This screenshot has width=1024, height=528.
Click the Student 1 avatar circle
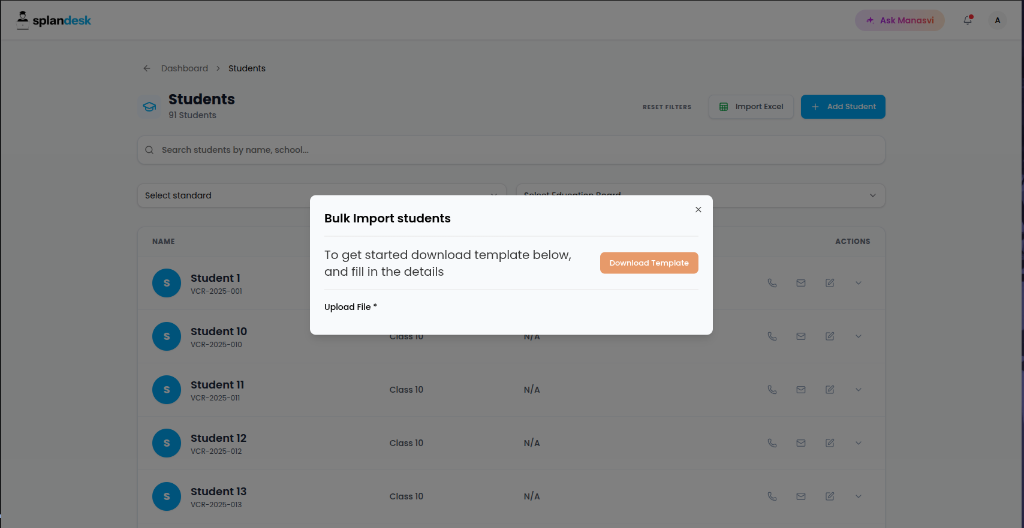pyautogui.click(x=167, y=283)
